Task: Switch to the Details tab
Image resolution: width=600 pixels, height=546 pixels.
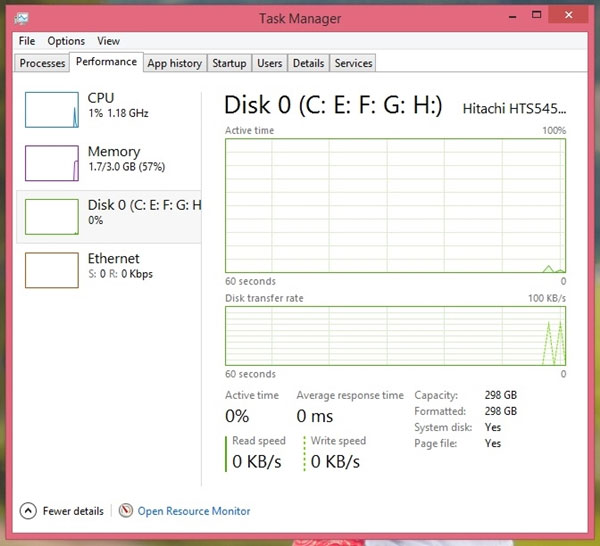Action: (x=308, y=63)
